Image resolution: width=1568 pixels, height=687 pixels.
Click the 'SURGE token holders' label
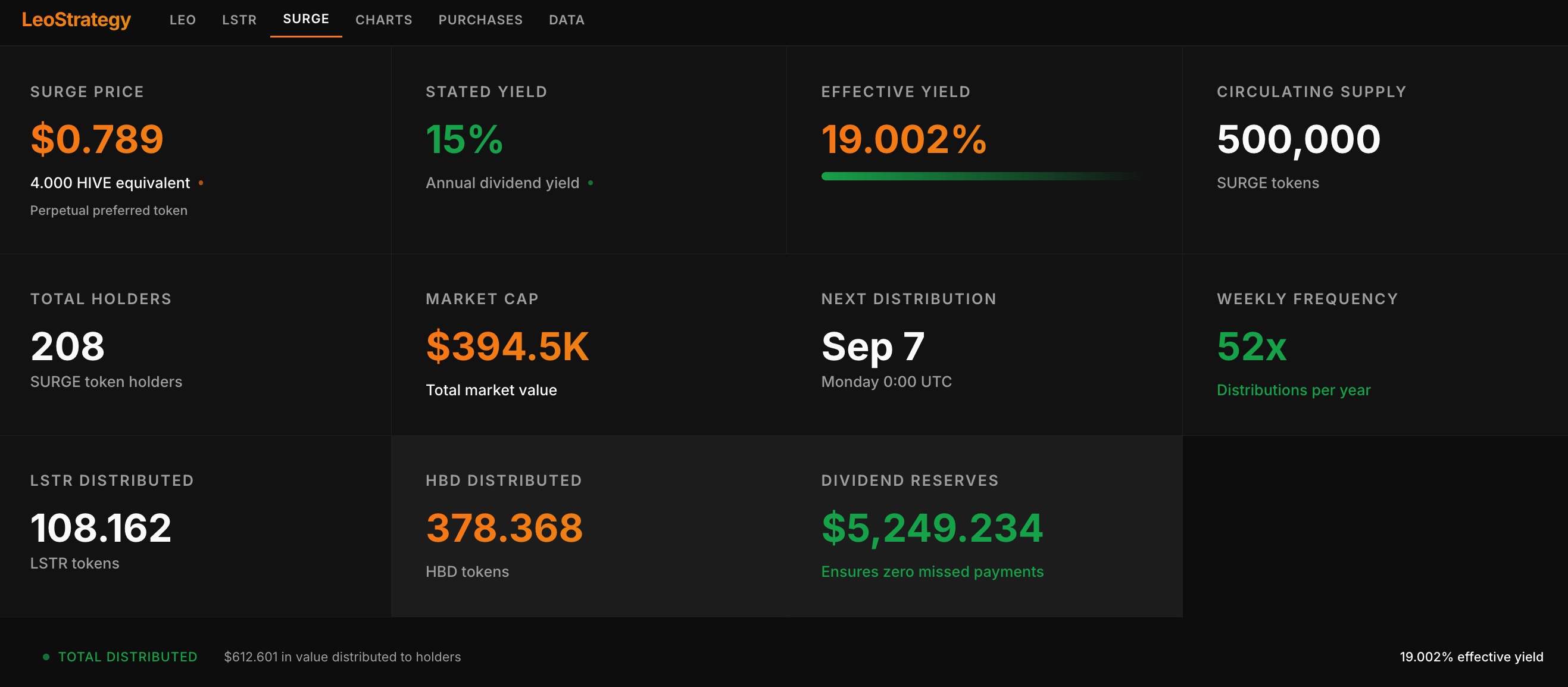pos(107,382)
